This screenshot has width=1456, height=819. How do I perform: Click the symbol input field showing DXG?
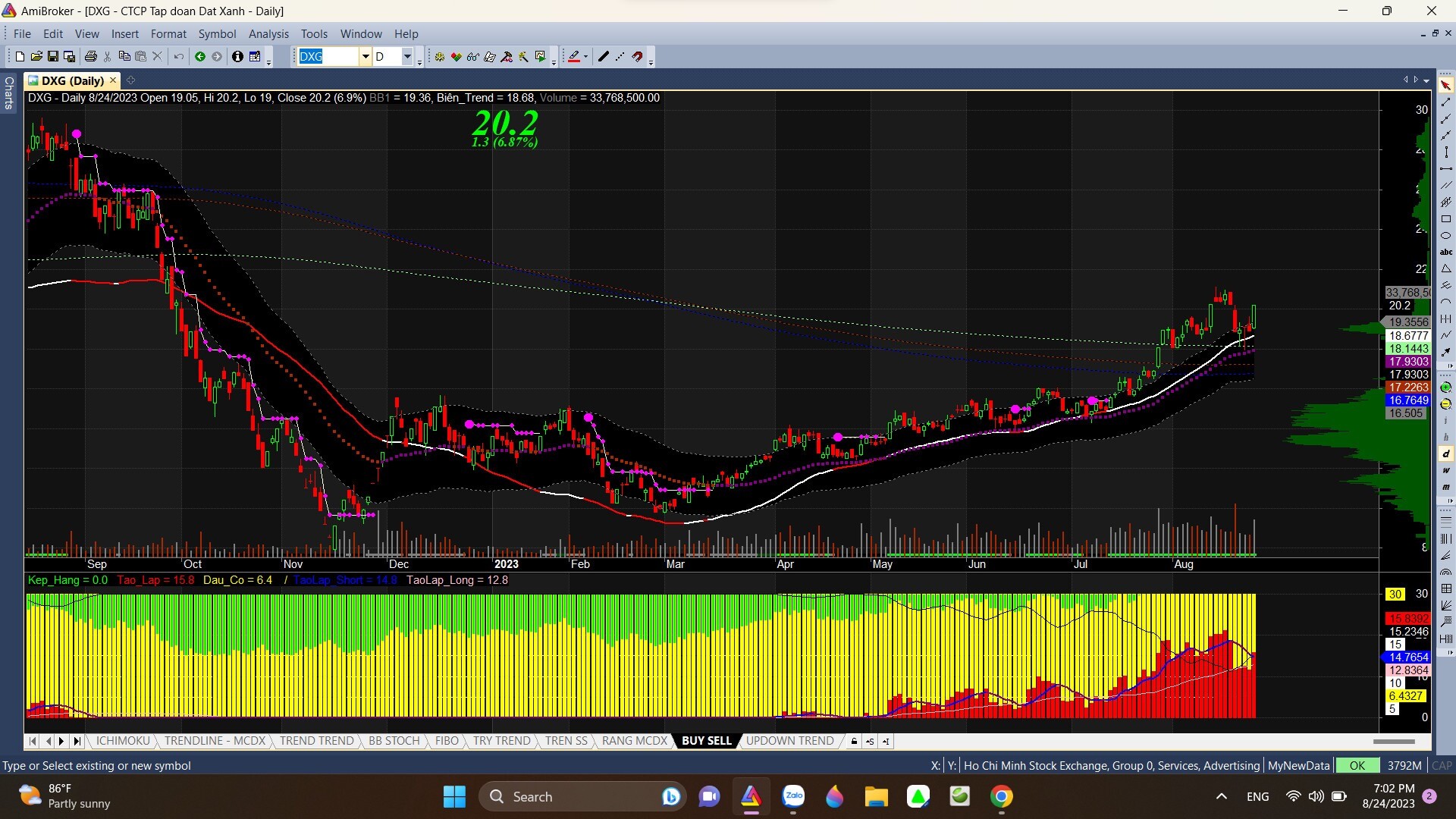pyautogui.click(x=328, y=56)
